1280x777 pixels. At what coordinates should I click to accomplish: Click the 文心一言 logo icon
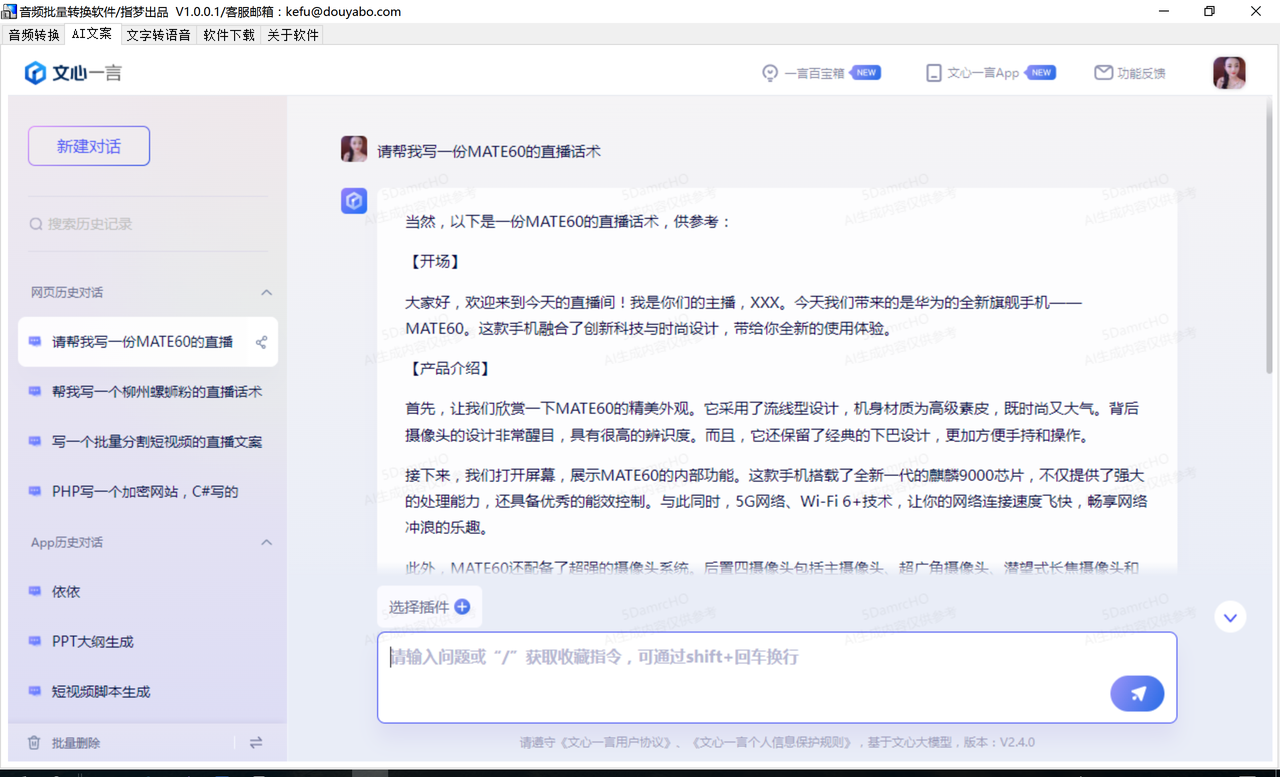[35, 73]
